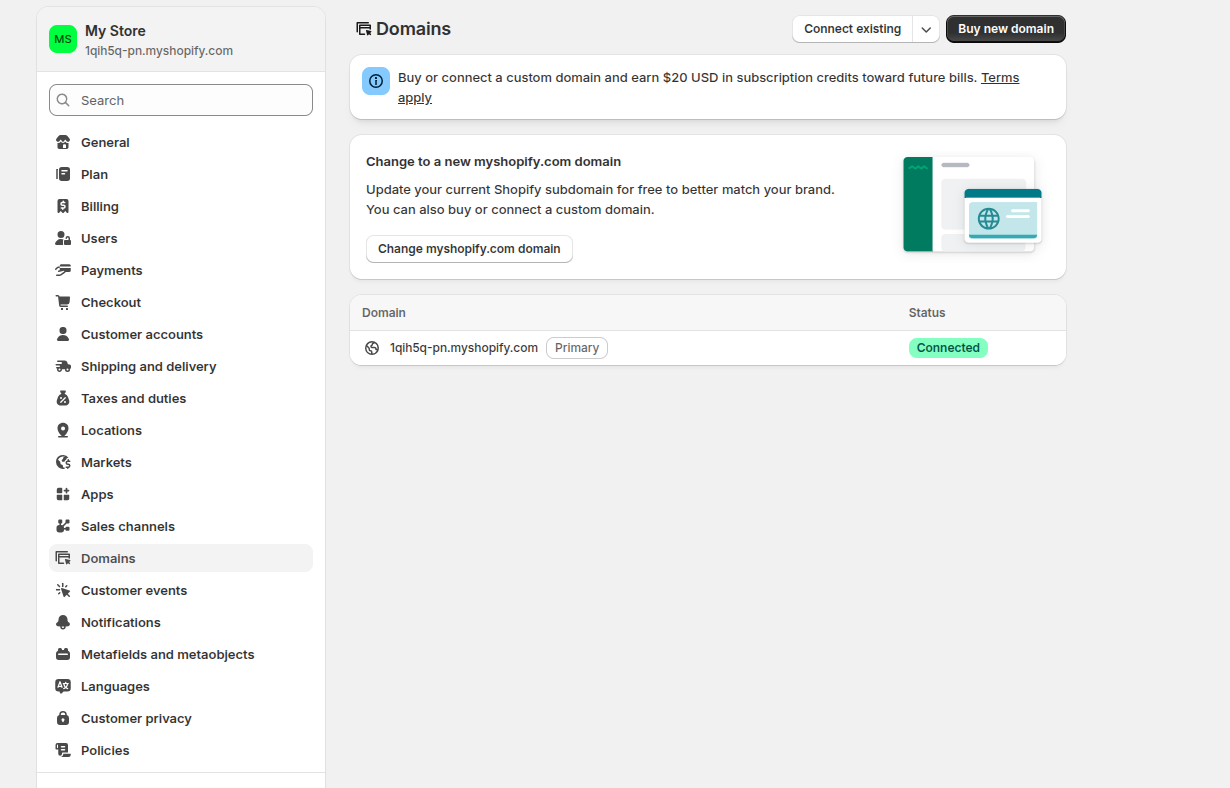This screenshot has width=1230, height=788.
Task: Click the domain illustration thumbnail
Action: click(973, 204)
